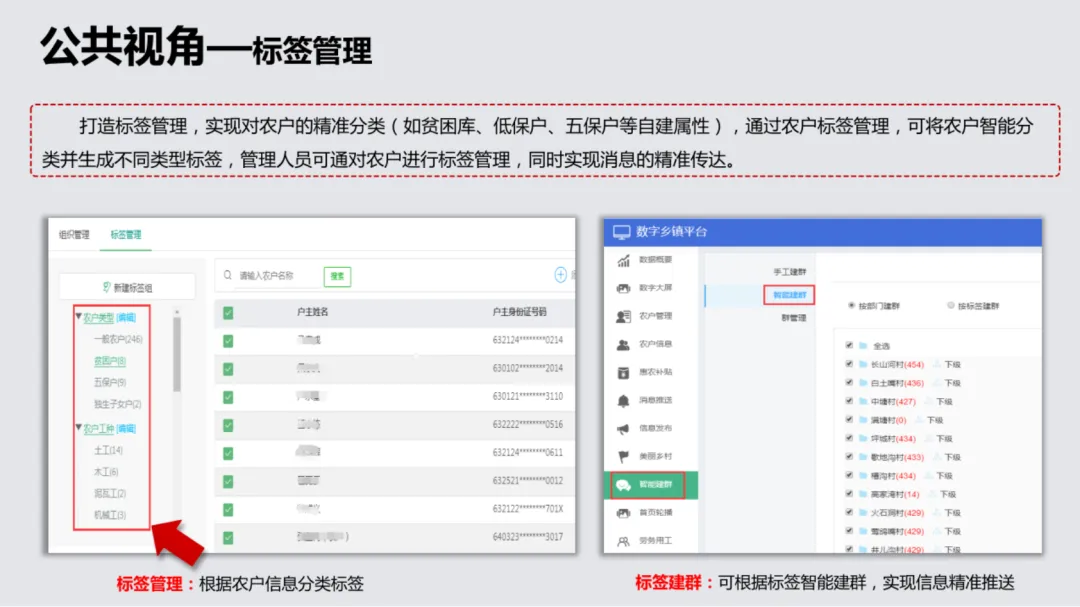The width and height of the screenshot is (1080, 607).
Task: Select the 一般农户(246) tag
Action: [118, 340]
